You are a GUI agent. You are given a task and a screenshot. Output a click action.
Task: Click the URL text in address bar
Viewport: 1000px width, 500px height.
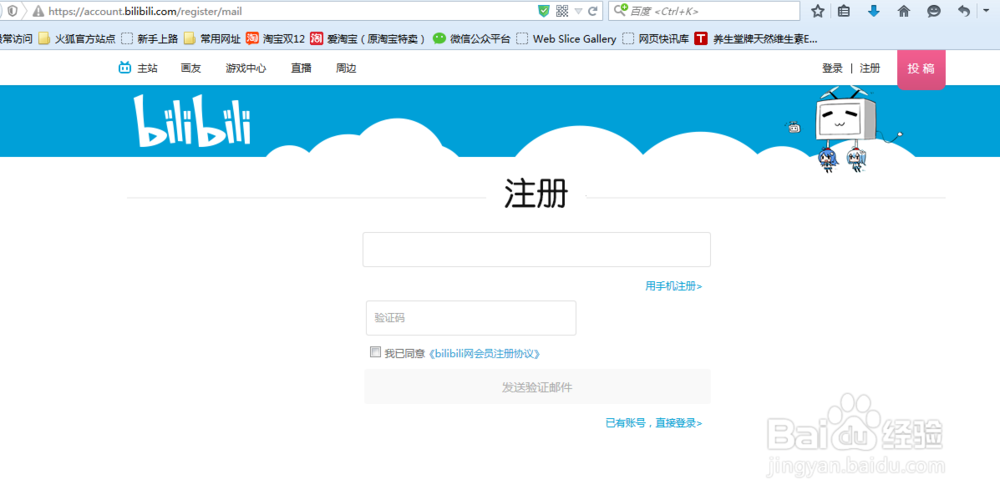145,11
